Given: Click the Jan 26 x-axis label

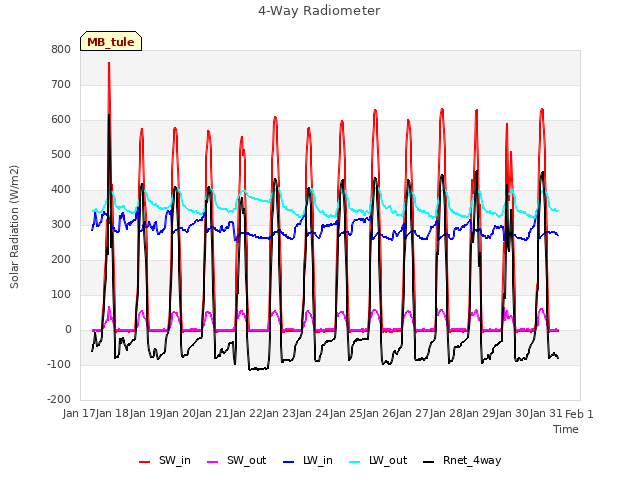Looking at the screenshot, I should click(x=379, y=414).
